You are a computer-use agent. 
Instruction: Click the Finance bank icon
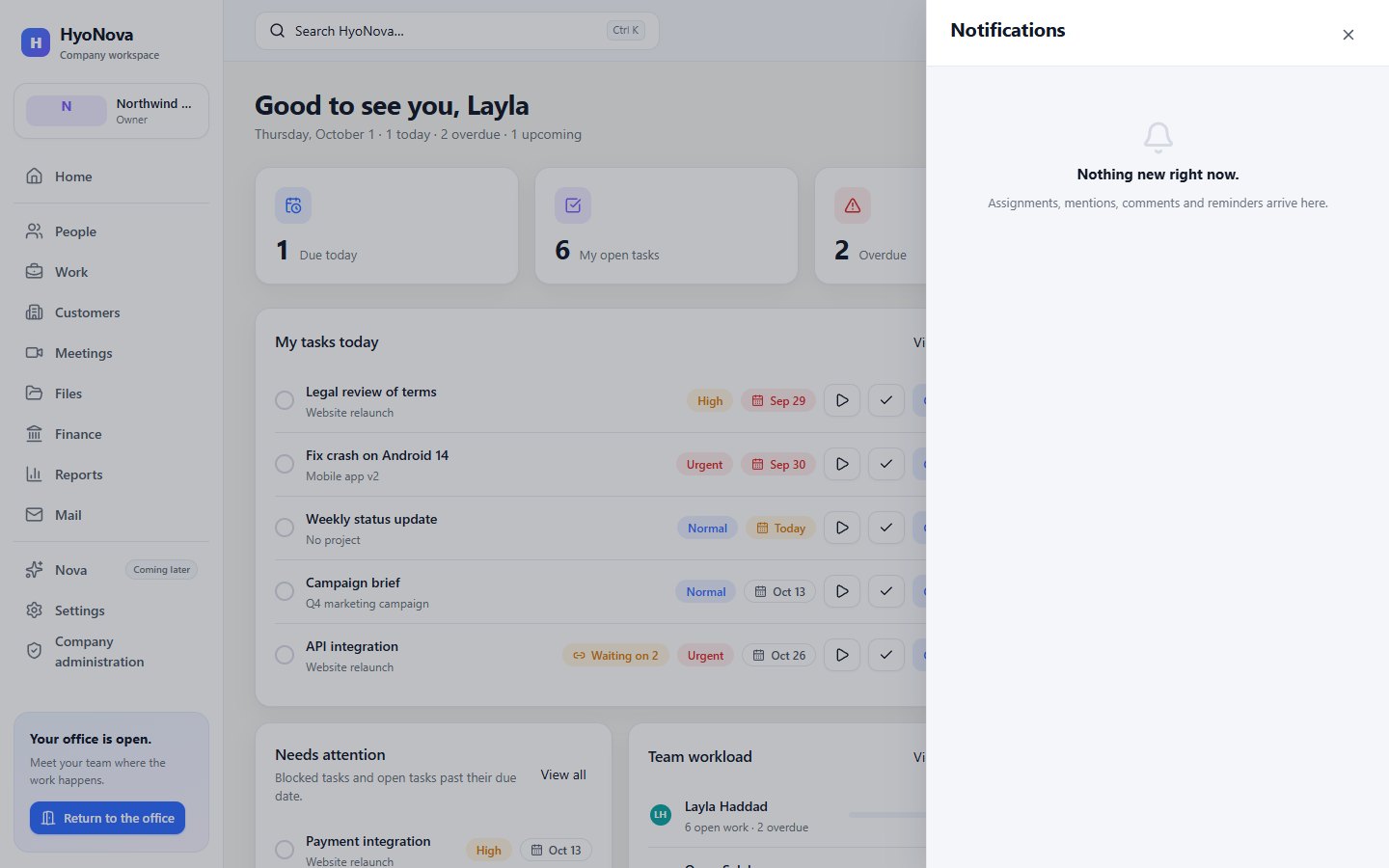(x=35, y=434)
